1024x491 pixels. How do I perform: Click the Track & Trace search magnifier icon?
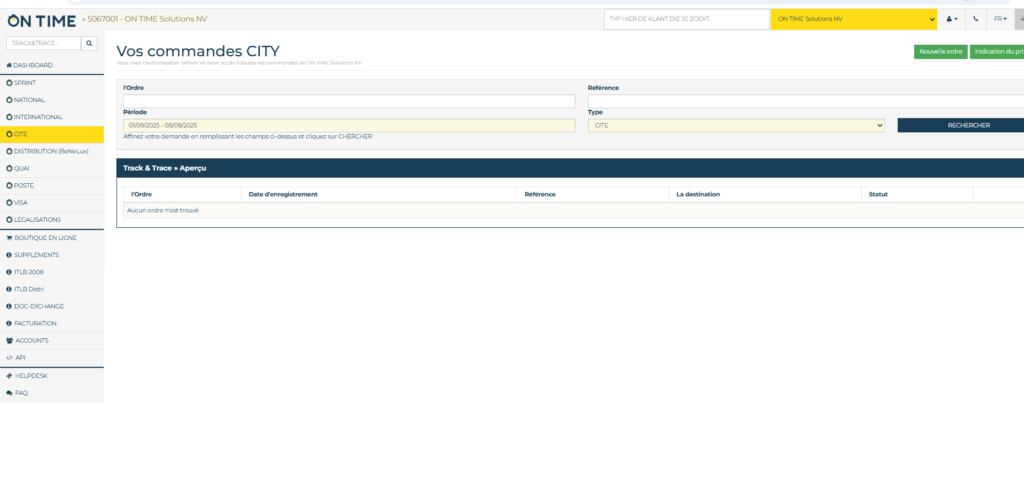click(x=89, y=43)
